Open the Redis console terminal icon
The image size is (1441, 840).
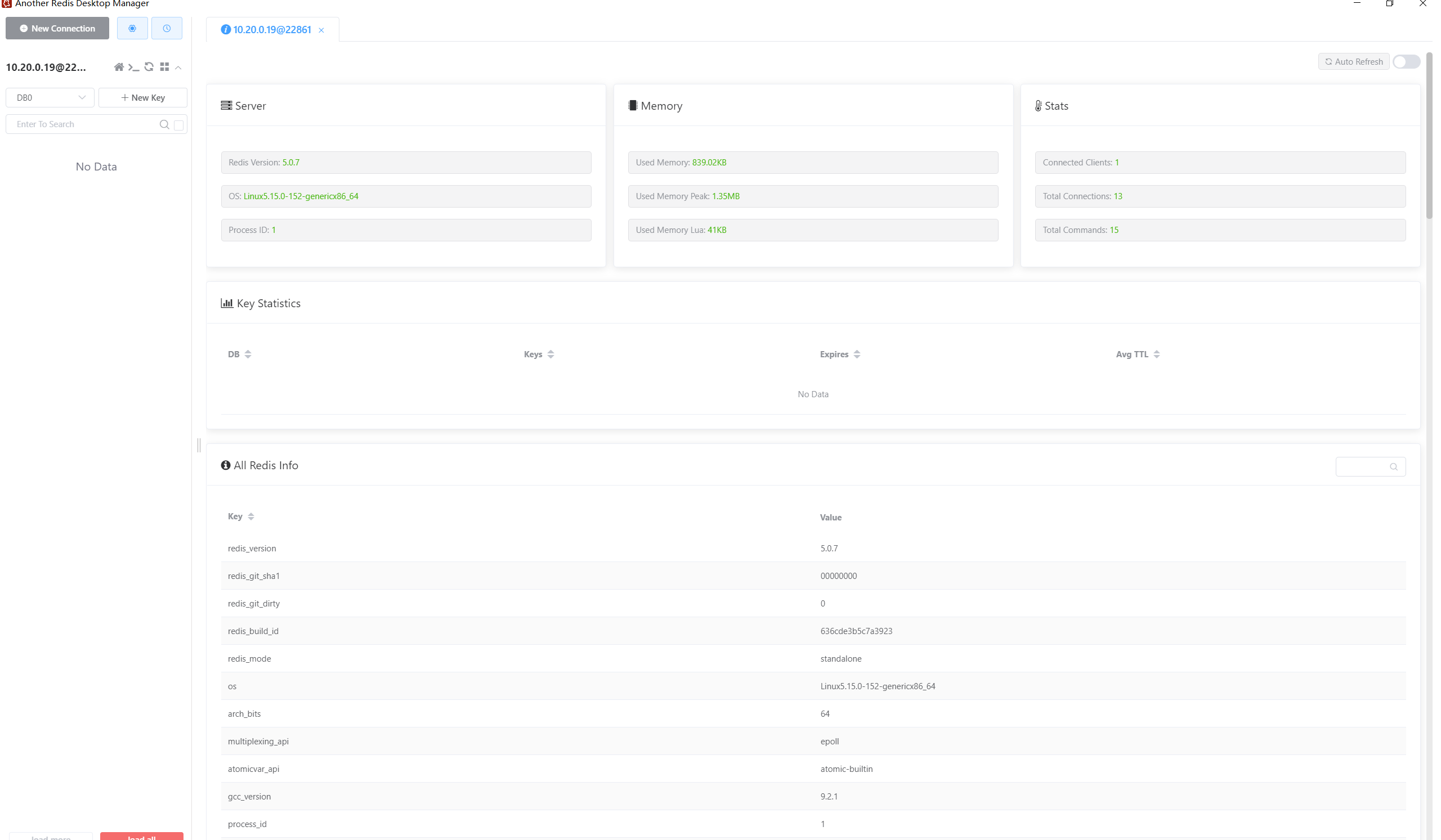[x=134, y=67]
